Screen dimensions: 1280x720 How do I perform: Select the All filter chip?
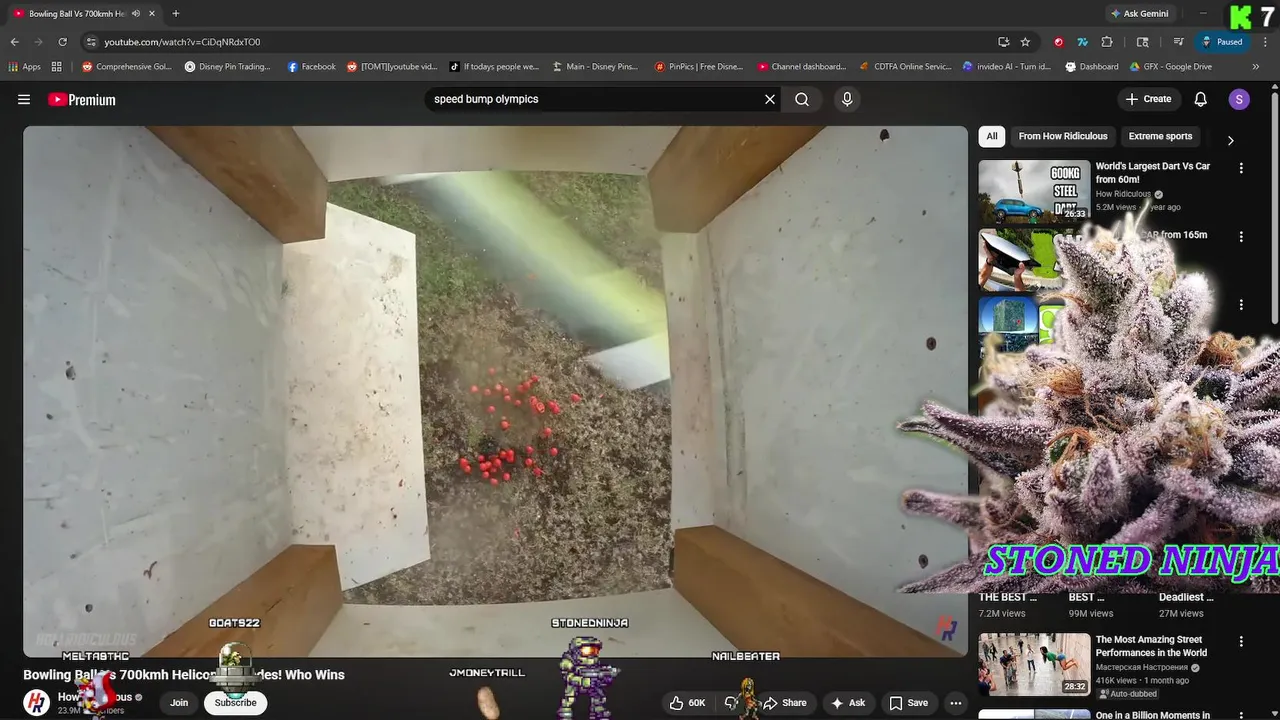[992, 136]
